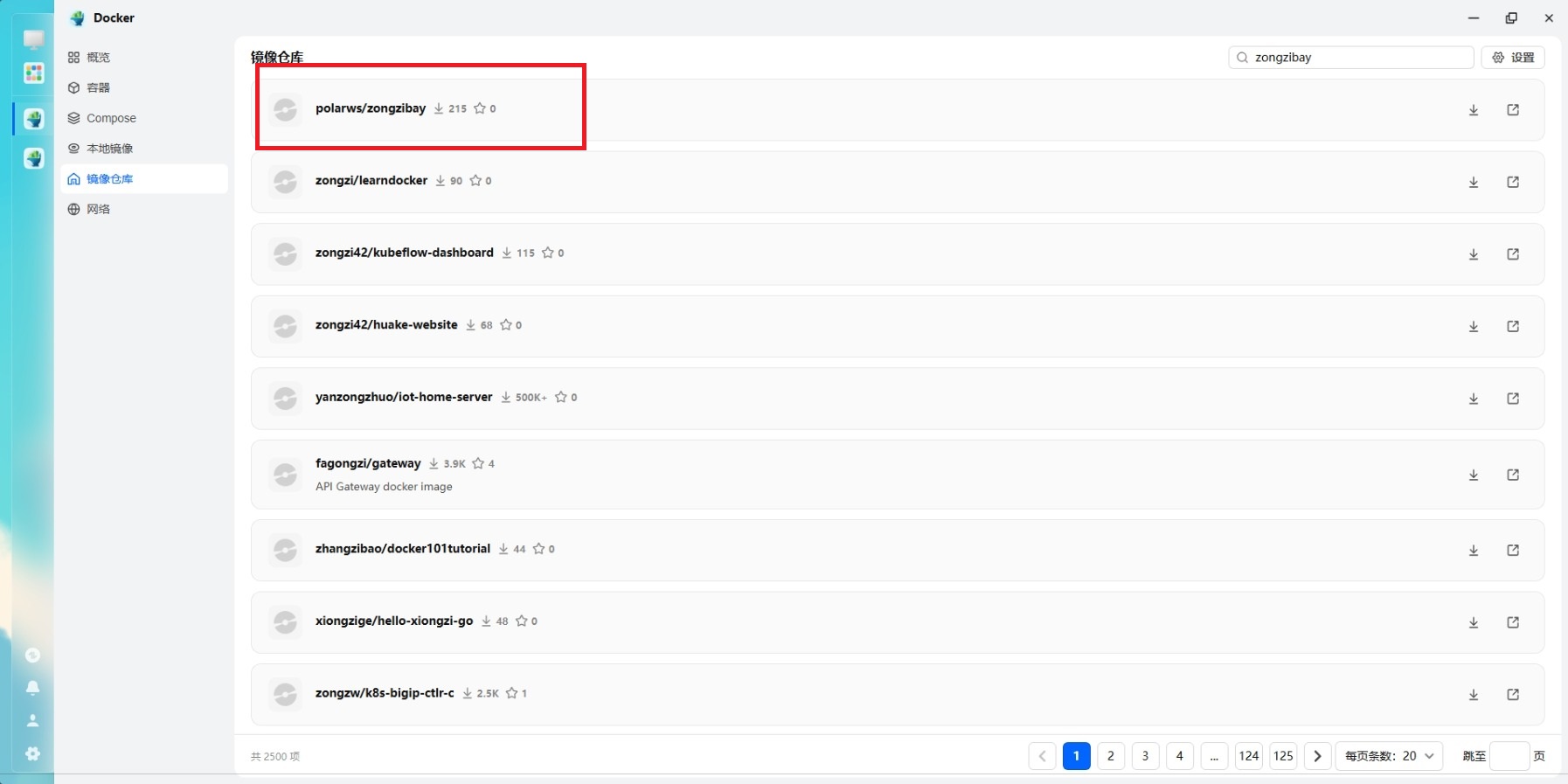Image resolution: width=1568 pixels, height=784 pixels.
Task: Jump to last page 125
Action: click(1283, 756)
